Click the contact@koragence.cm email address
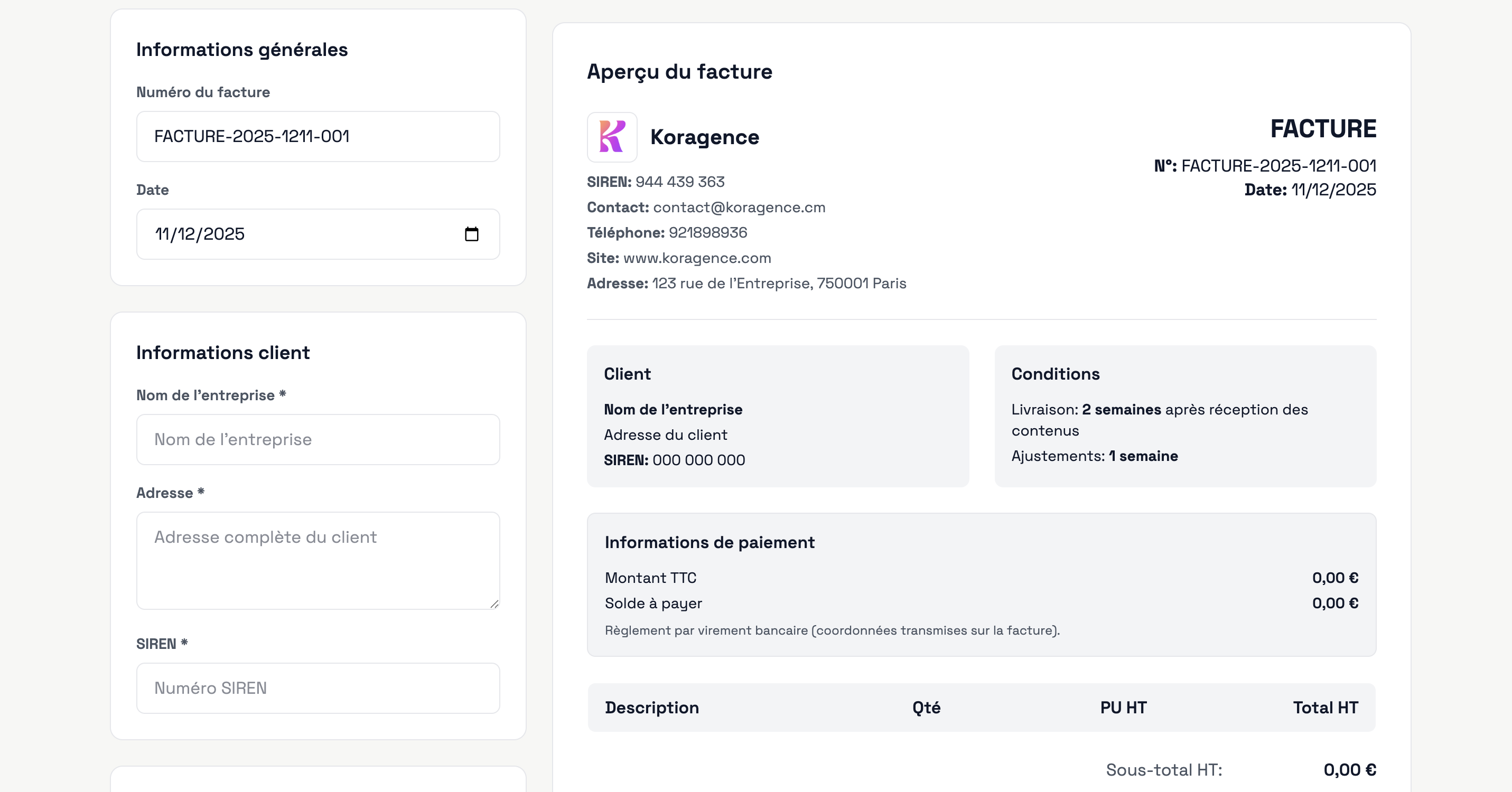 pos(739,208)
